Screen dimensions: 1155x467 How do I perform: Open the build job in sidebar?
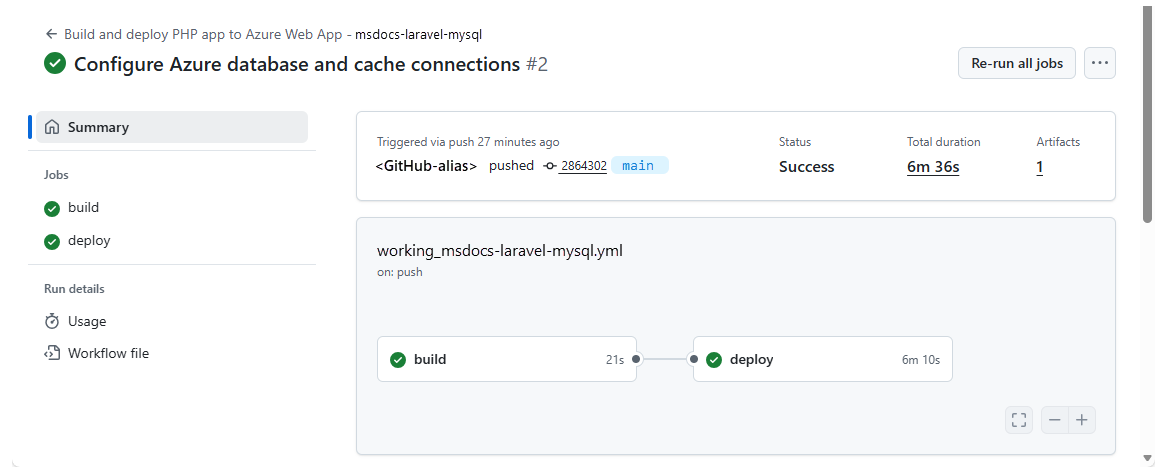(83, 208)
